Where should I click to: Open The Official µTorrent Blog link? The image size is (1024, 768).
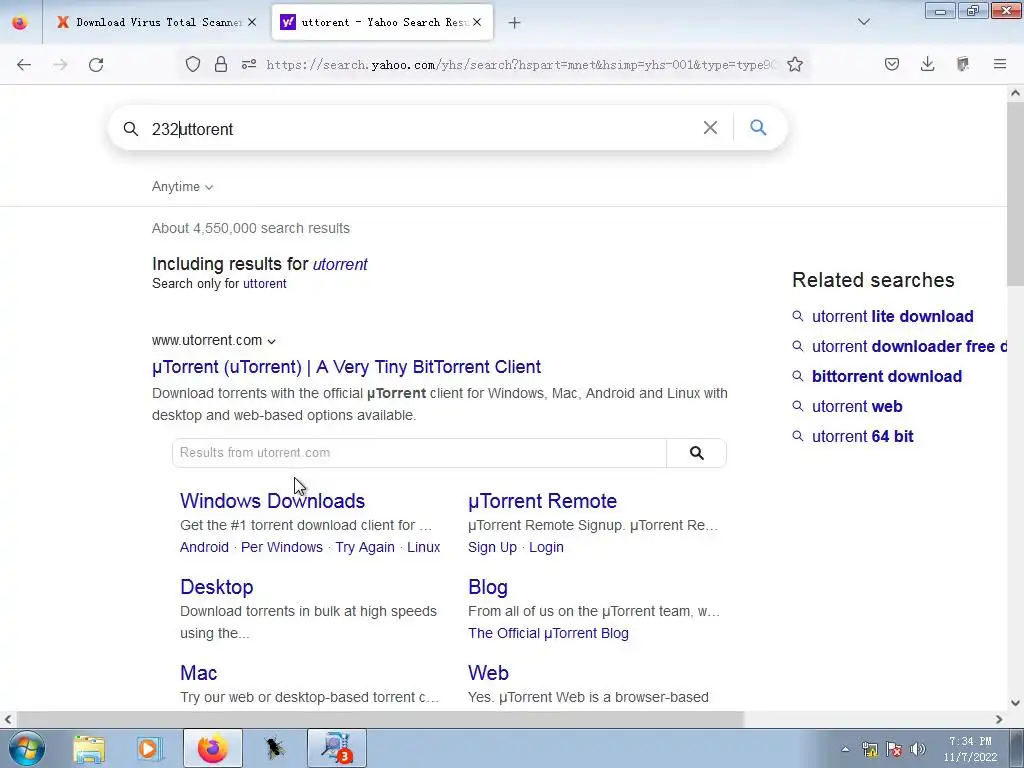click(x=548, y=633)
